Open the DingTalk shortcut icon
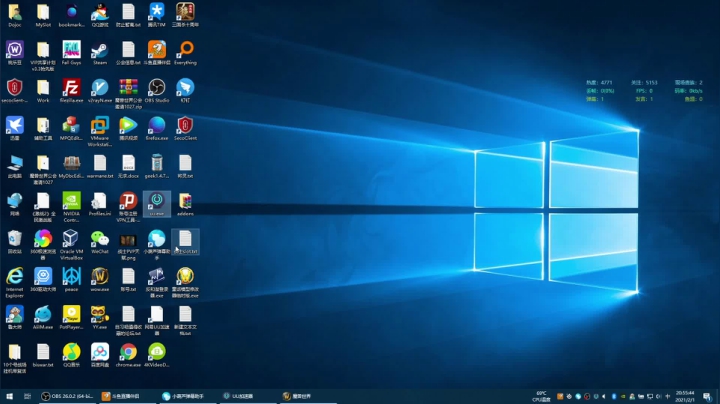The image size is (720, 404). [185, 90]
